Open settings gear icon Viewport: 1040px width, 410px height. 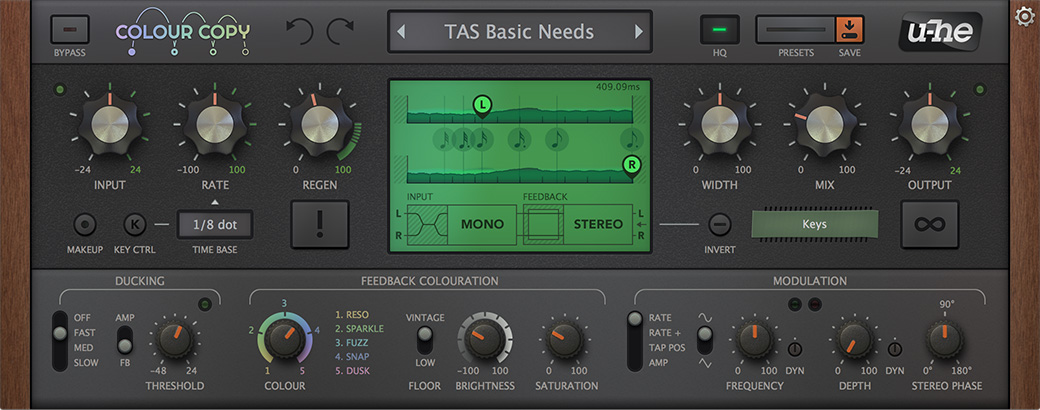tap(1025, 16)
